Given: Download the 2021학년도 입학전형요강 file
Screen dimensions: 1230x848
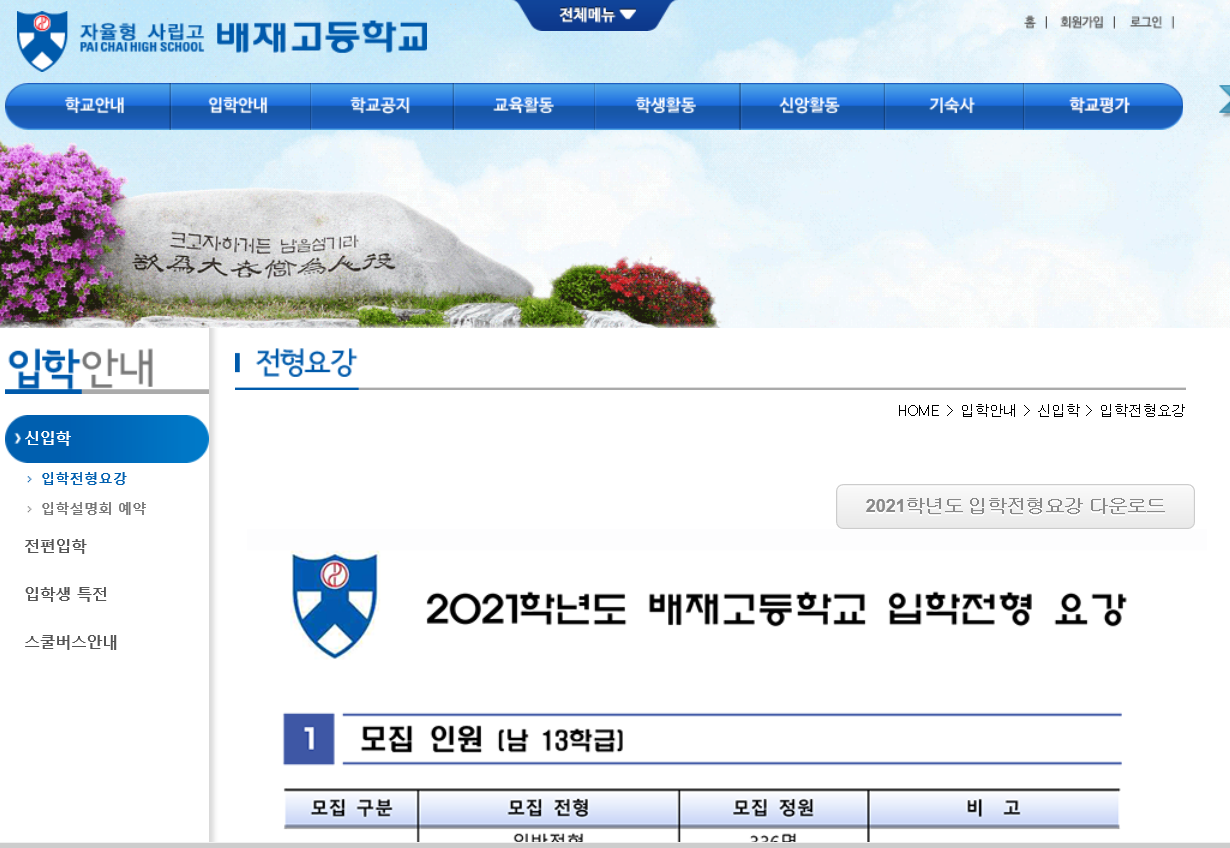Looking at the screenshot, I should 1015,506.
